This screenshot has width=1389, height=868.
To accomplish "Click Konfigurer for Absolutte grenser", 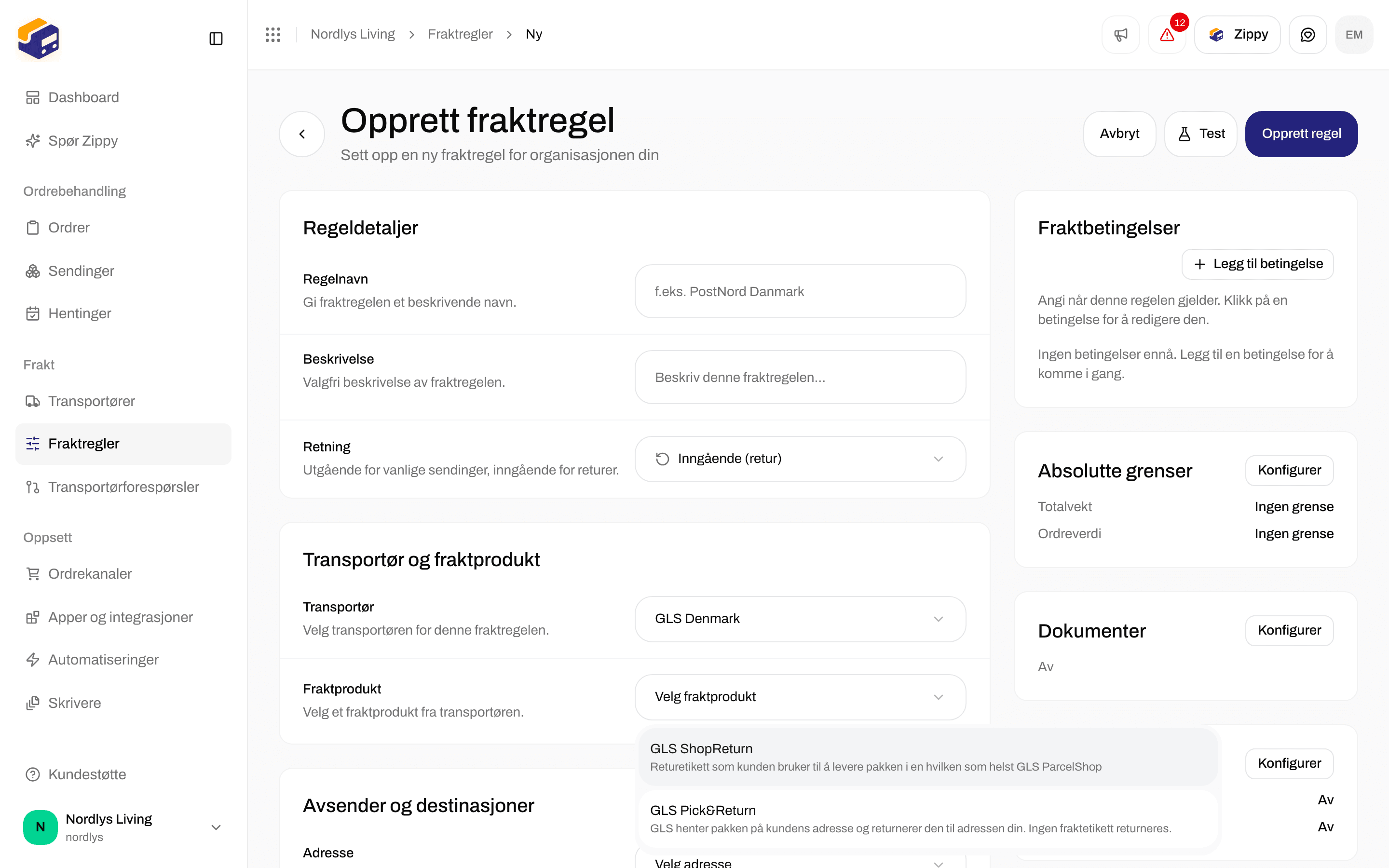I will [x=1289, y=470].
